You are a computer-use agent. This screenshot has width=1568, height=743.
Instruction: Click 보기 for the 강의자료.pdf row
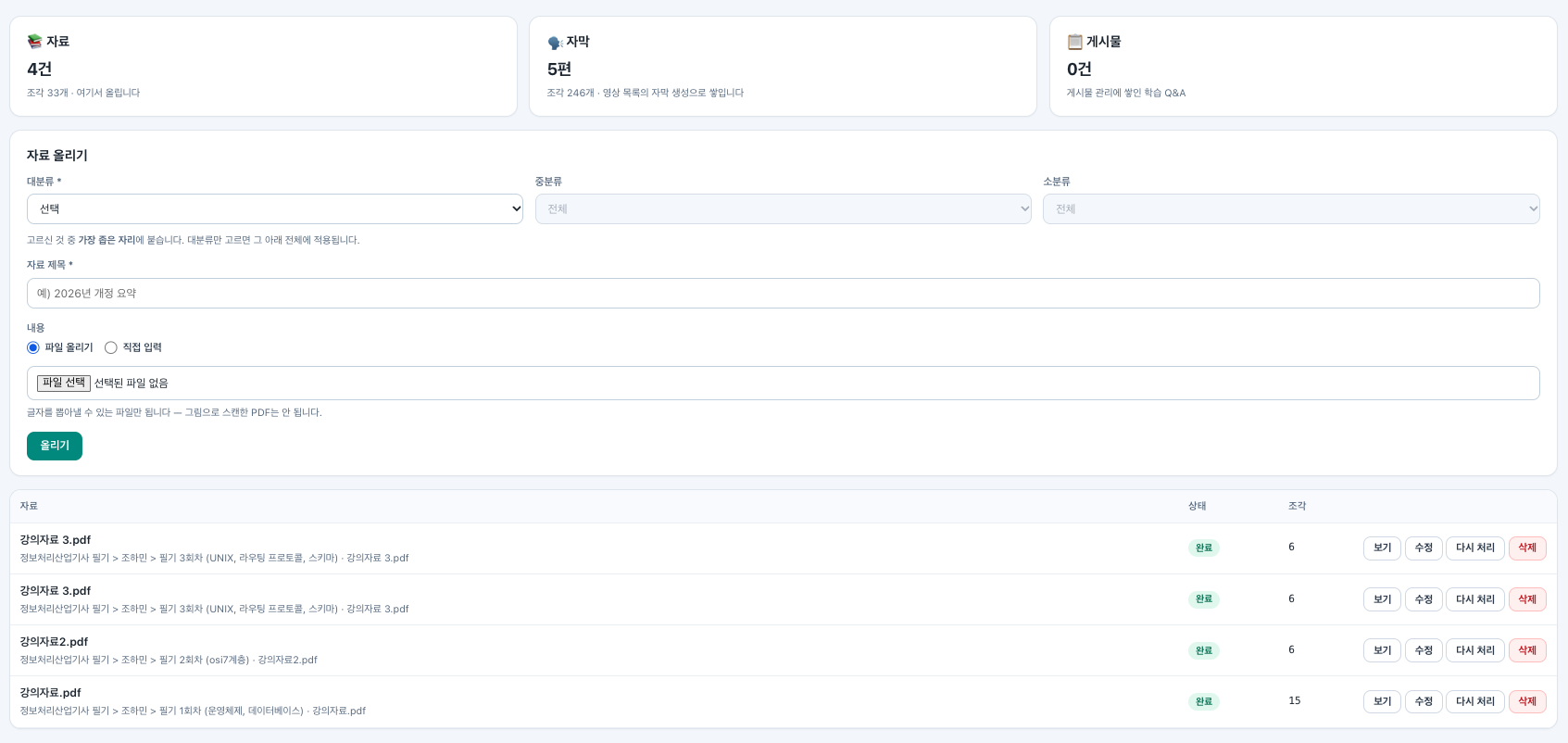[x=1382, y=701]
